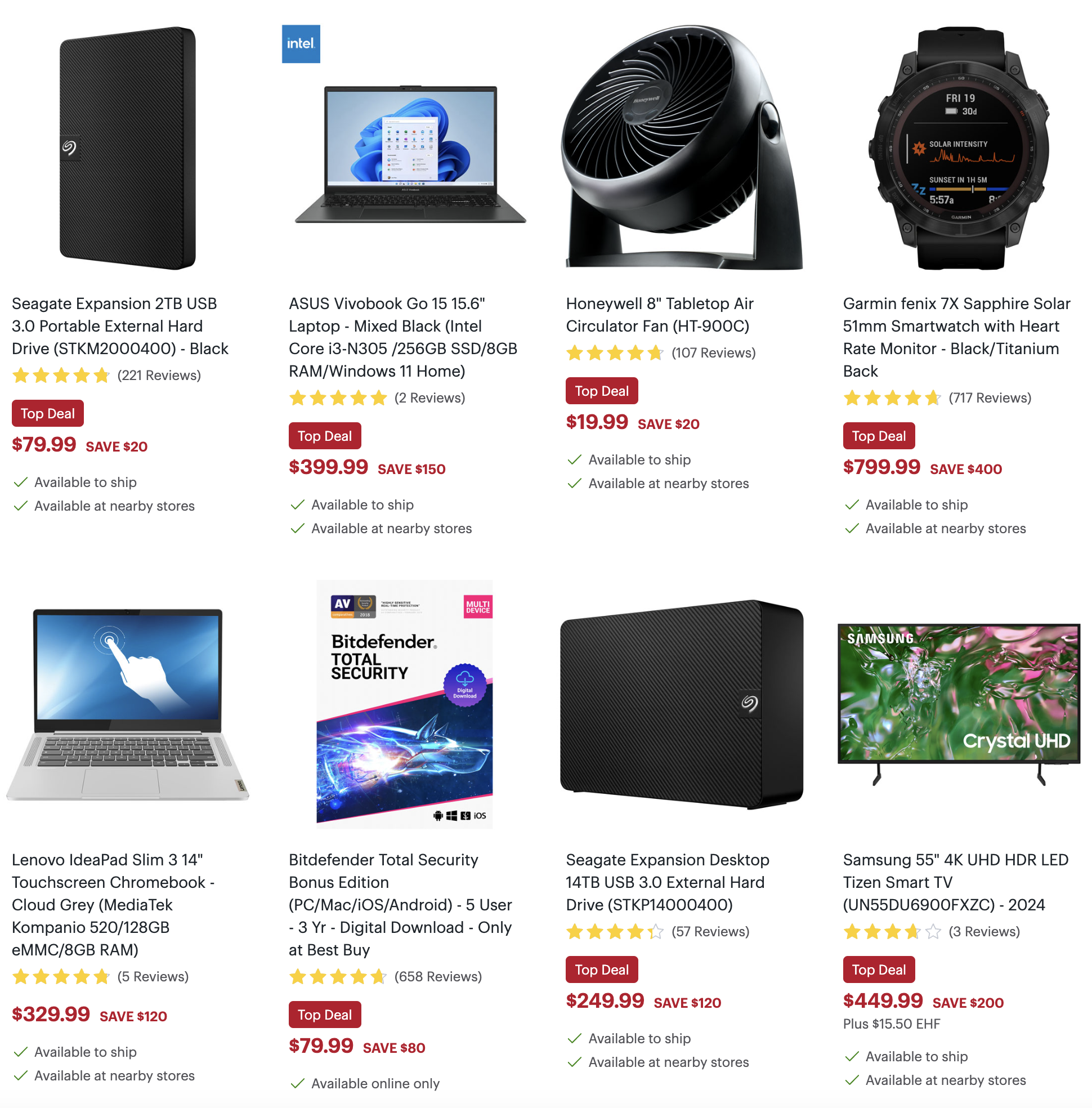Open Honeywell 8" Tabletop Fan title link
The height and width of the screenshot is (1108, 1092).
pos(659,314)
